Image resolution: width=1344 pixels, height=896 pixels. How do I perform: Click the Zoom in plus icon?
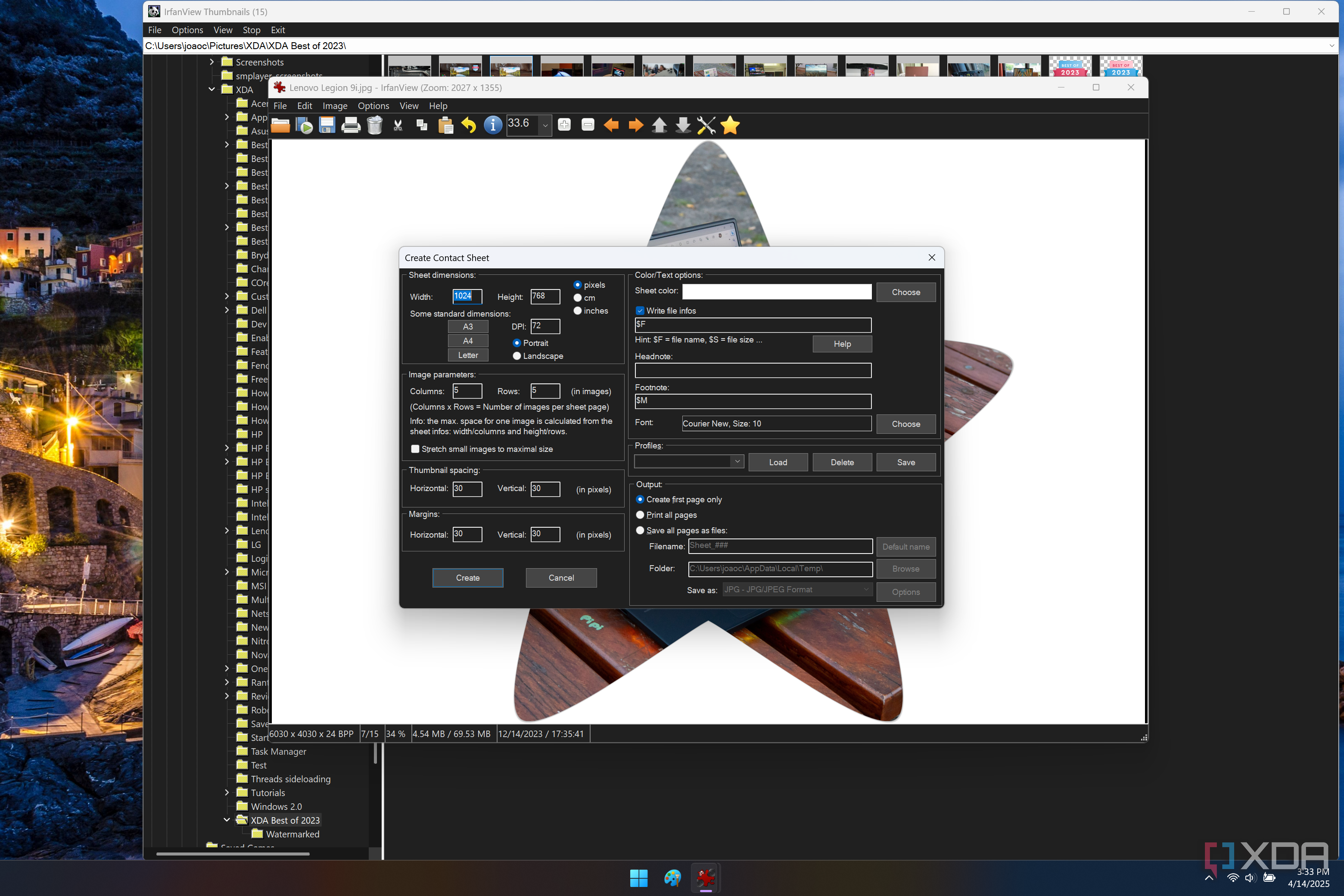pyautogui.click(x=564, y=125)
